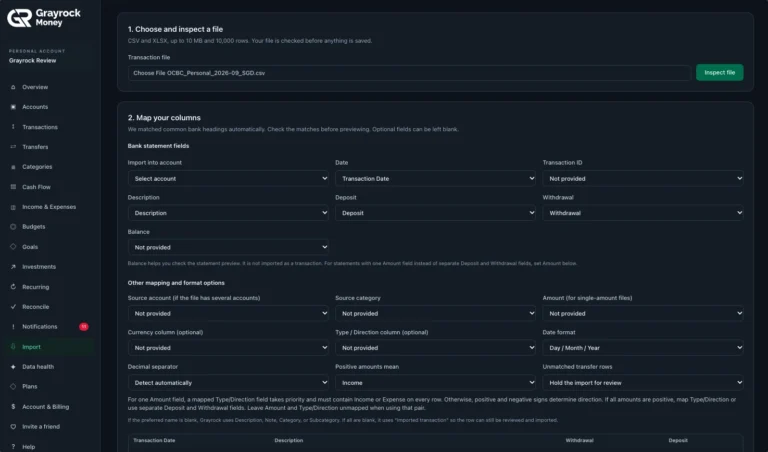Expand the Date format dropdown
The image size is (768, 452).
tap(643, 348)
